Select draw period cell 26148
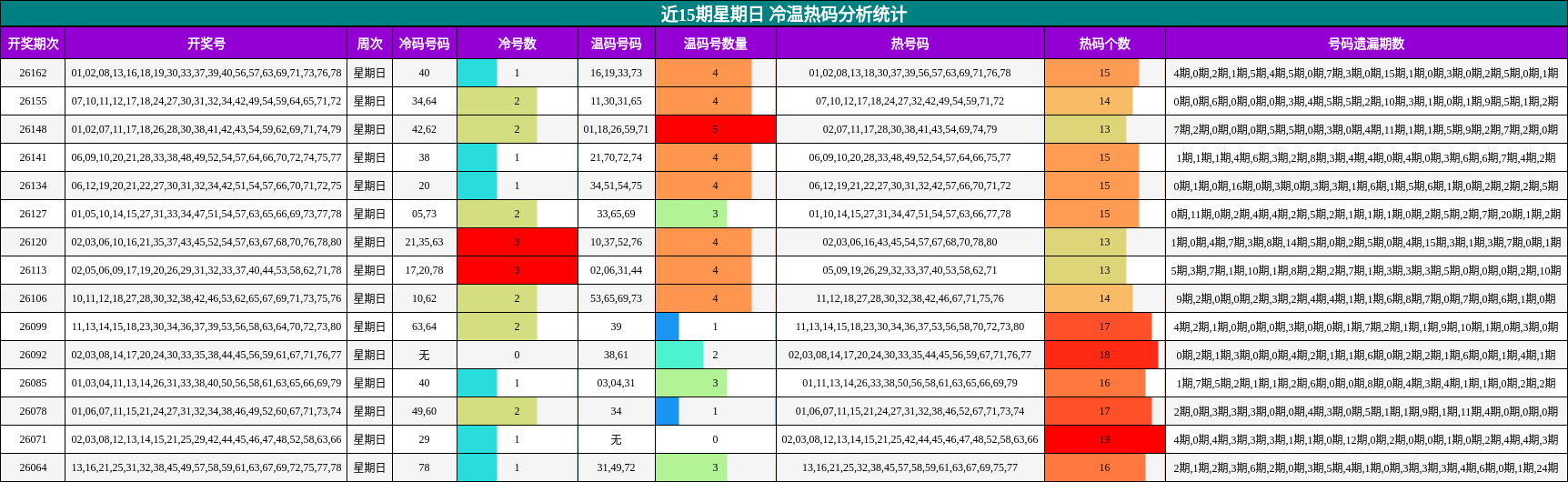This screenshot has height=482, width=1568. click(x=33, y=129)
